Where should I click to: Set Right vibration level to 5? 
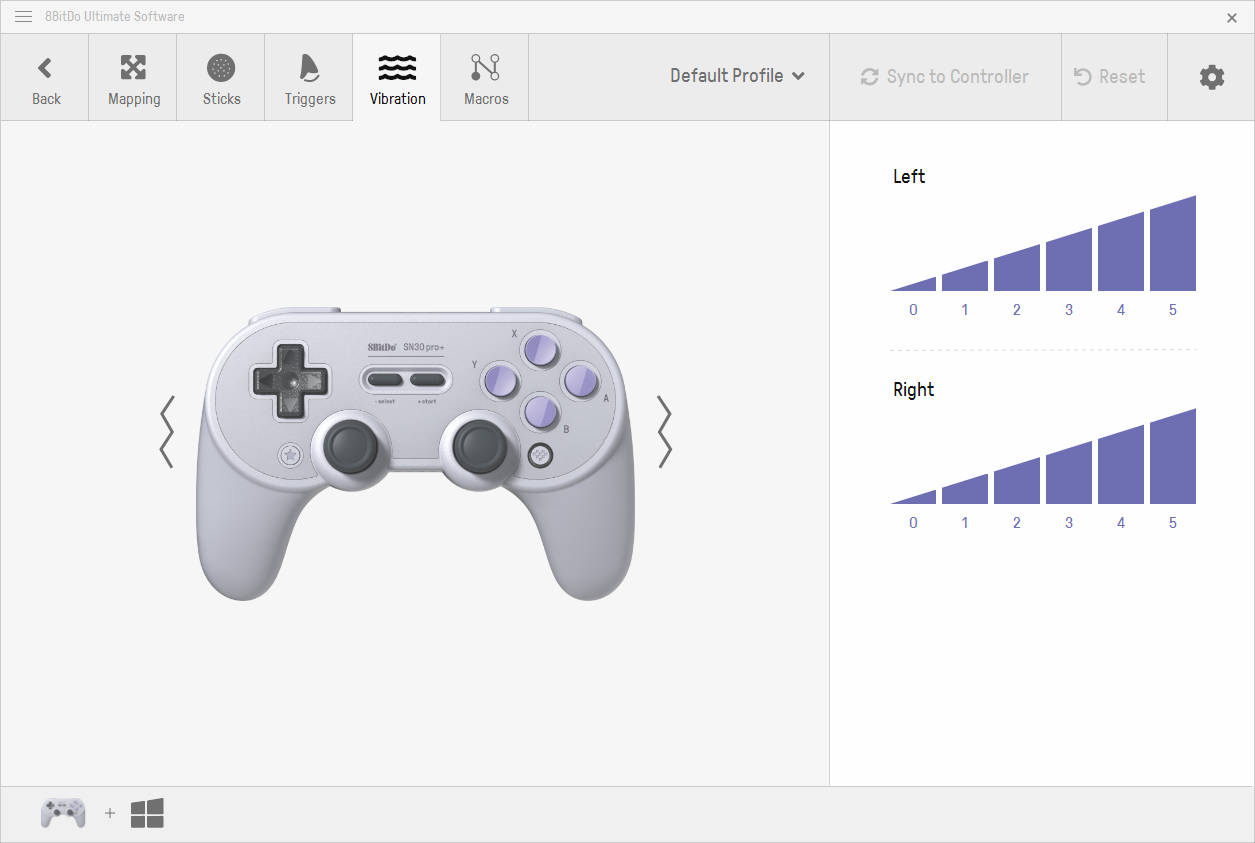(1173, 457)
